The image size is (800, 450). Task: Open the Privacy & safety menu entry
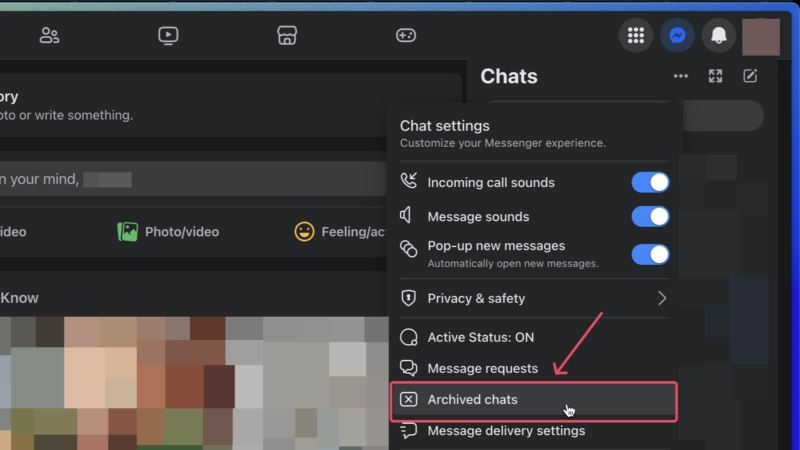tap(534, 298)
